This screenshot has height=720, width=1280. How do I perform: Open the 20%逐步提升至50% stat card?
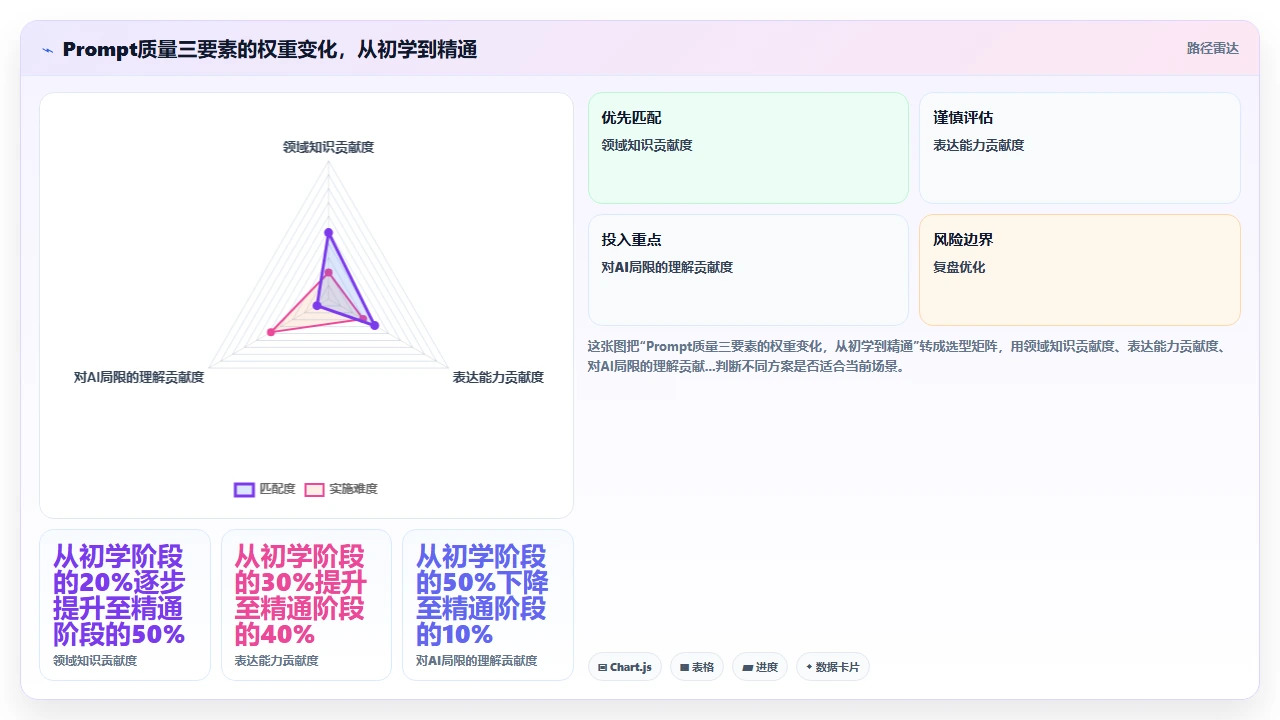click(x=125, y=605)
